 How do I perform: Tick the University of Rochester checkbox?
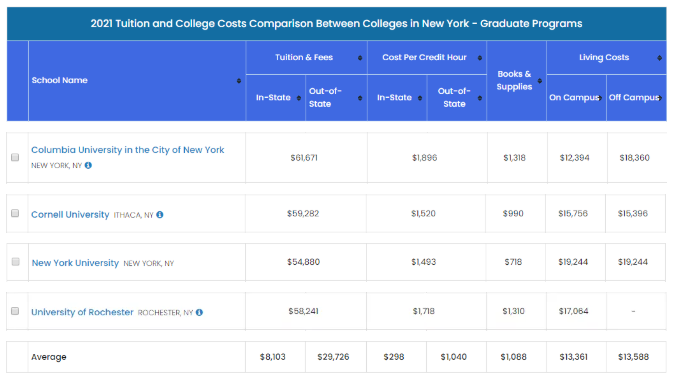tap(15, 311)
